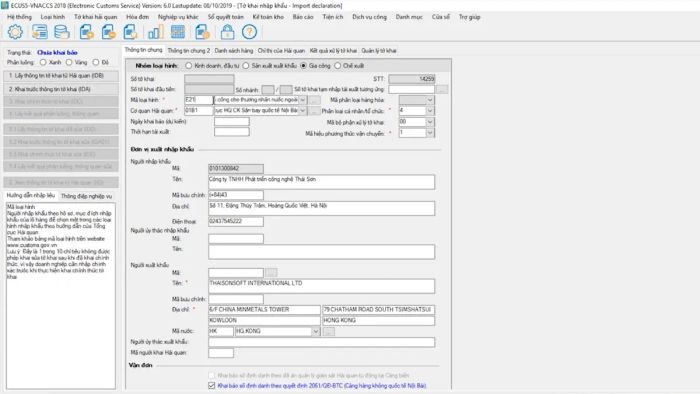The width and height of the screenshot is (700, 394).
Task: Click Mã loại hình code field E21
Action: click(199, 100)
